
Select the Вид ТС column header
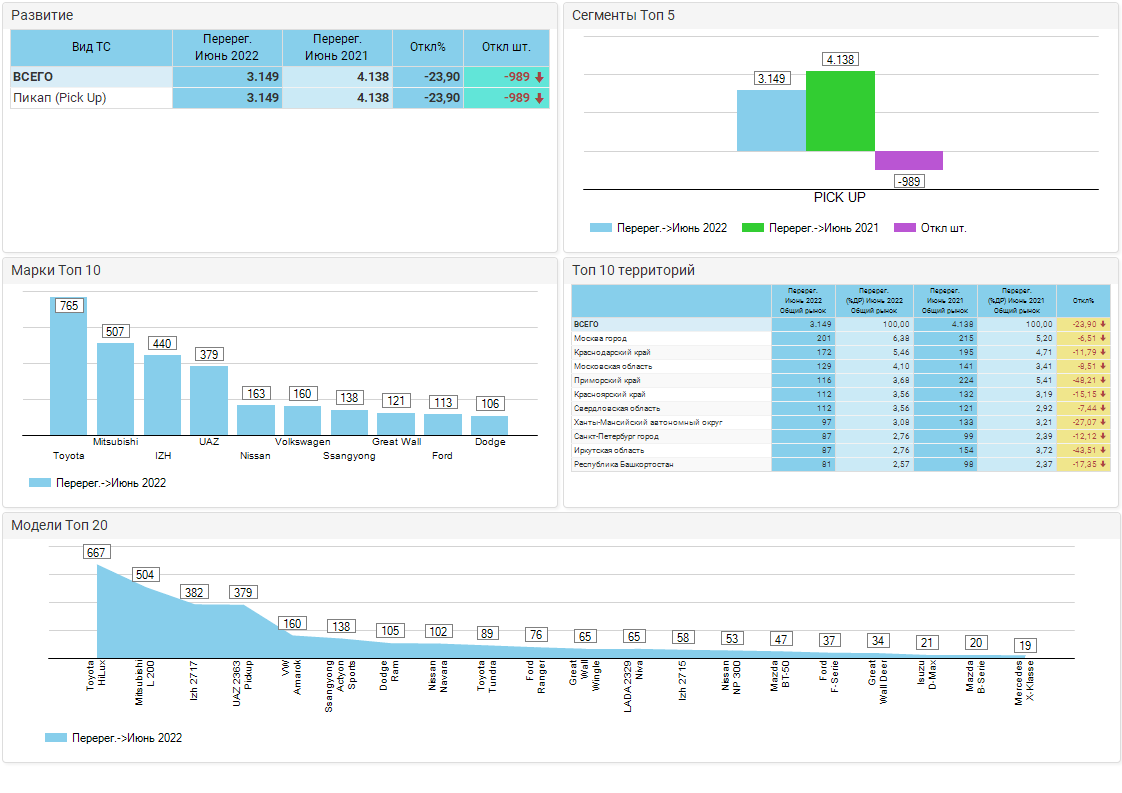pyautogui.click(x=91, y=47)
